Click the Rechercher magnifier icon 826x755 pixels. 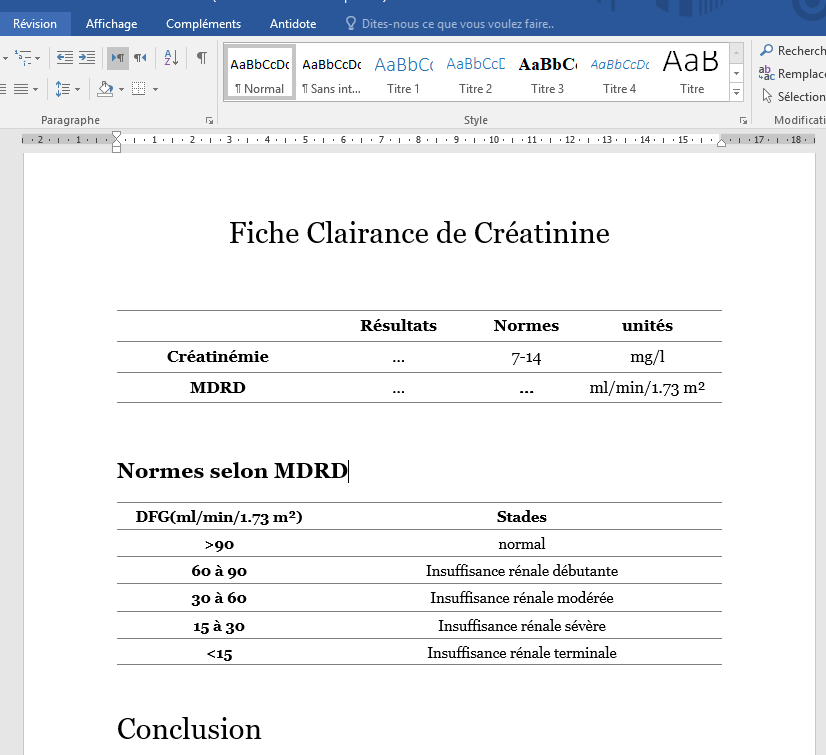pyautogui.click(x=766, y=51)
